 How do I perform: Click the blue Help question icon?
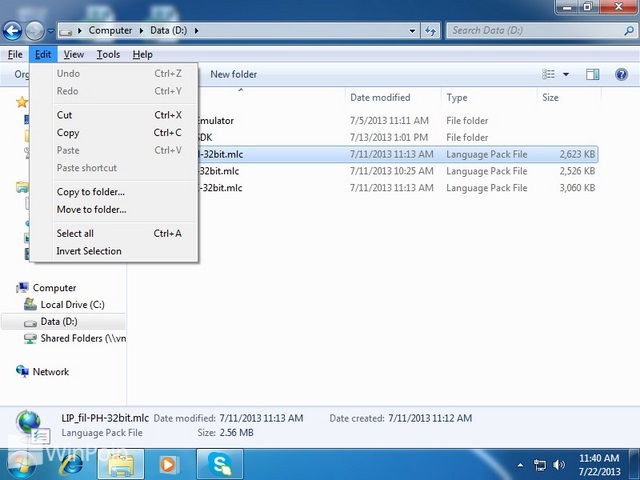tap(621, 74)
